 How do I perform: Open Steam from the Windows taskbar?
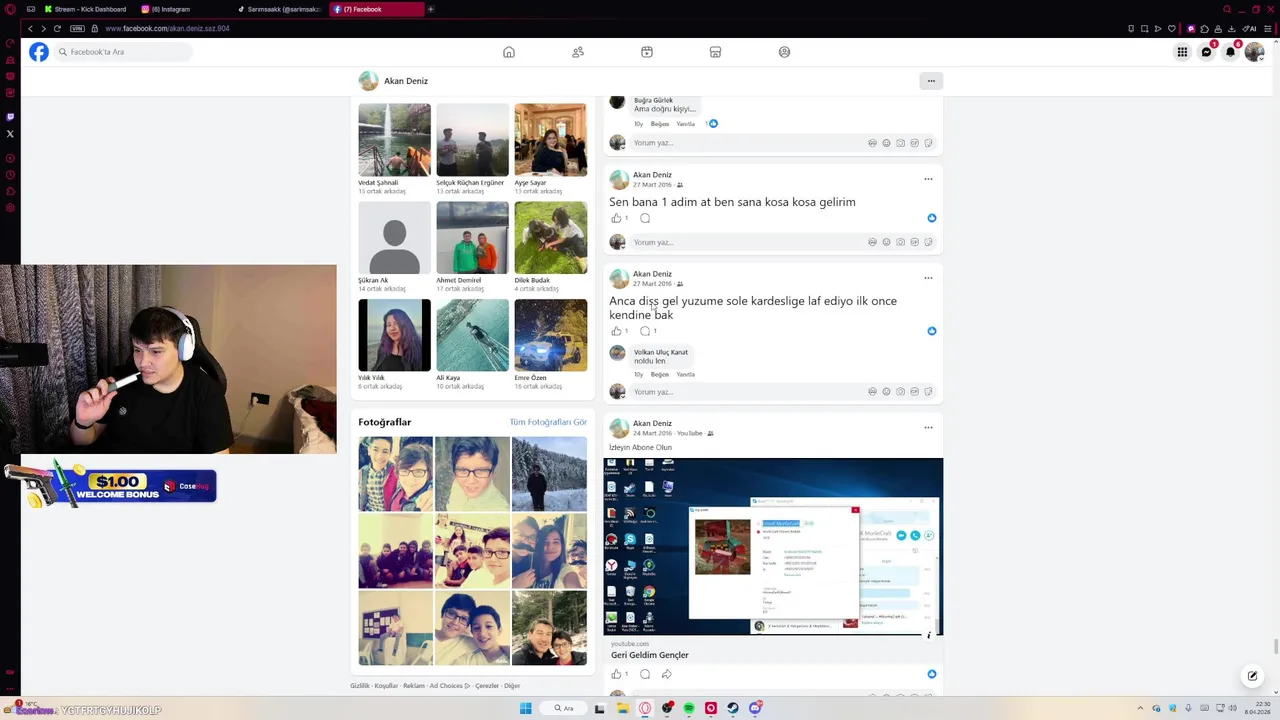pos(733,708)
